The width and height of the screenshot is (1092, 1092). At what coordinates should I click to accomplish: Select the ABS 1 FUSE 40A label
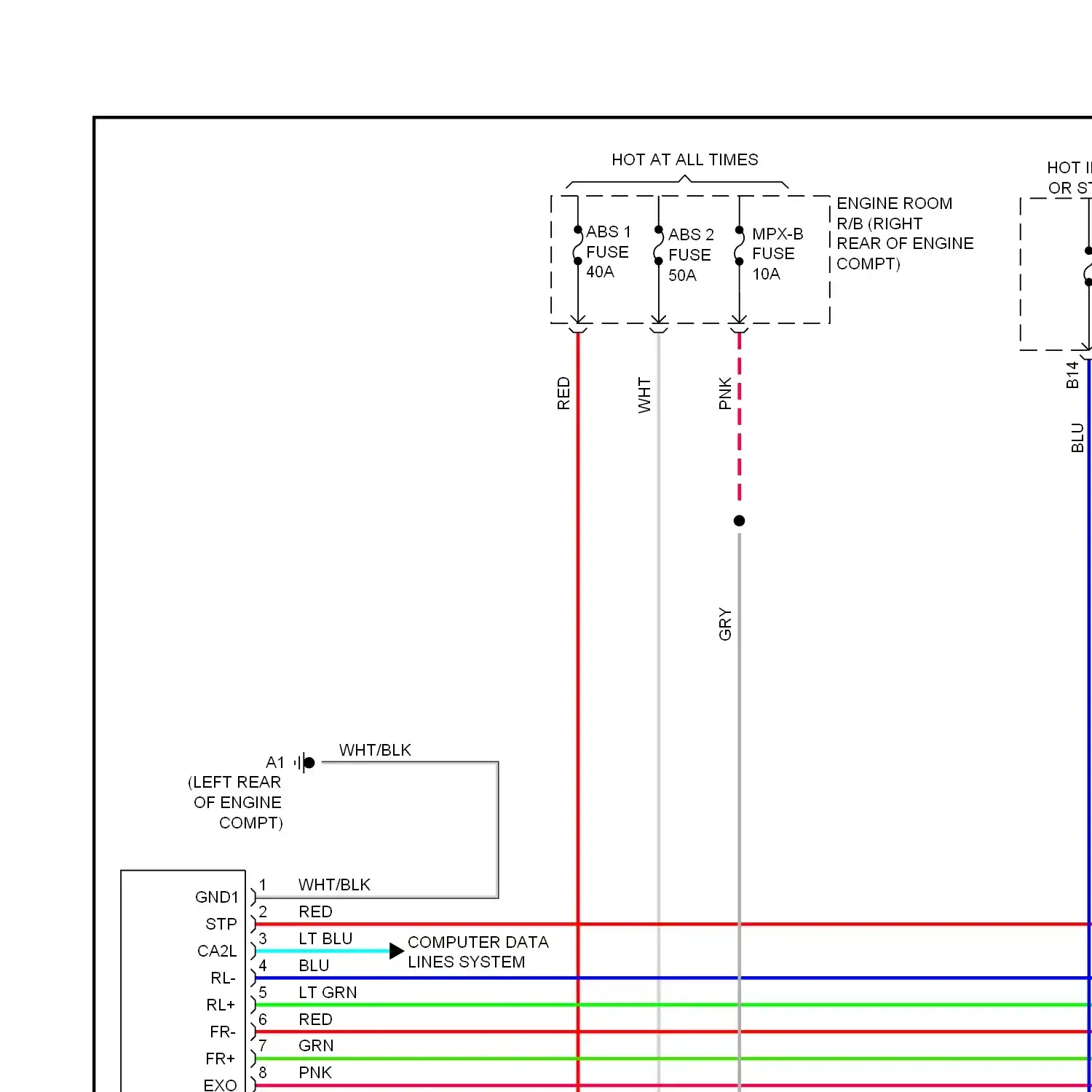(609, 252)
